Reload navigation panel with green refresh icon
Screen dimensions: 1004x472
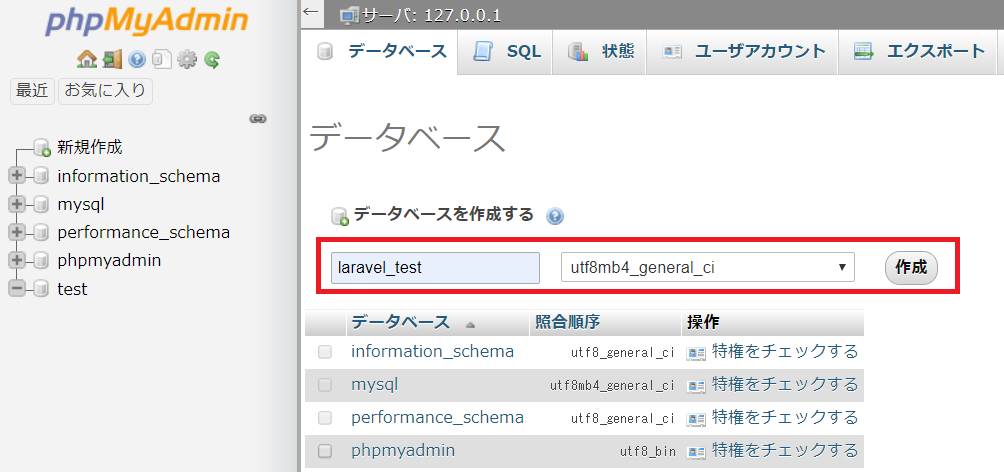pos(212,60)
